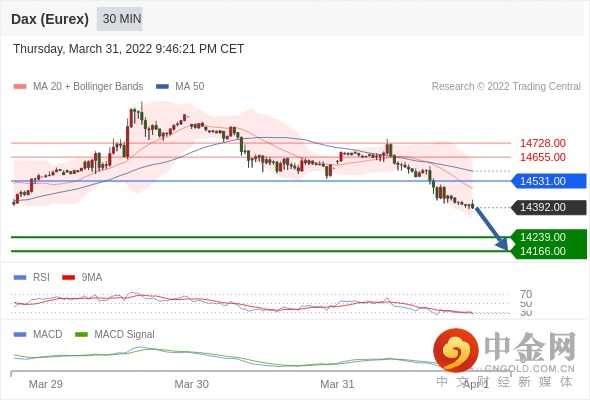Click the MA 20 + Bollinger Bands legend swatch
Screen dimensions: 590x400
[20, 87]
